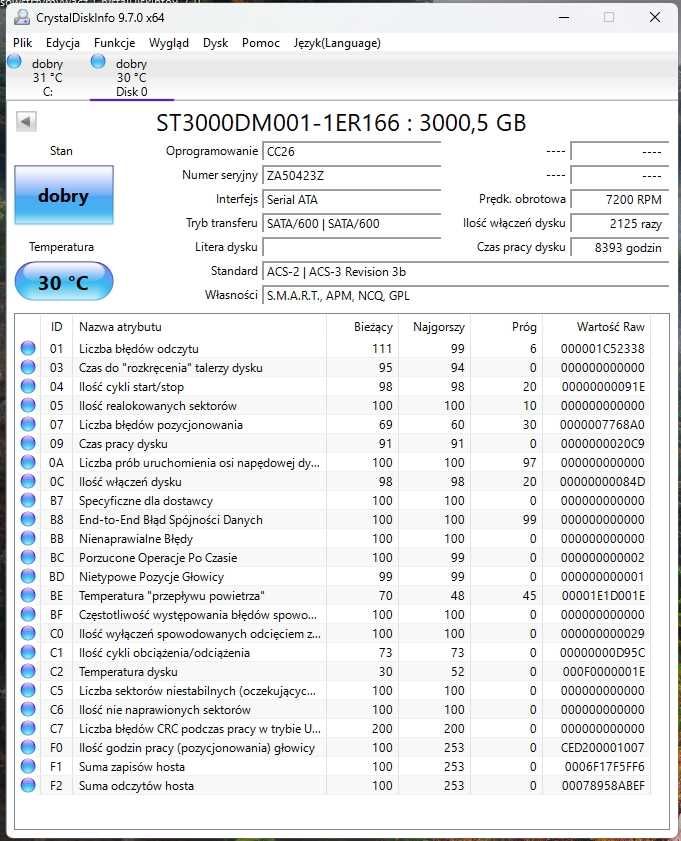Open the Dysk menu

216,43
